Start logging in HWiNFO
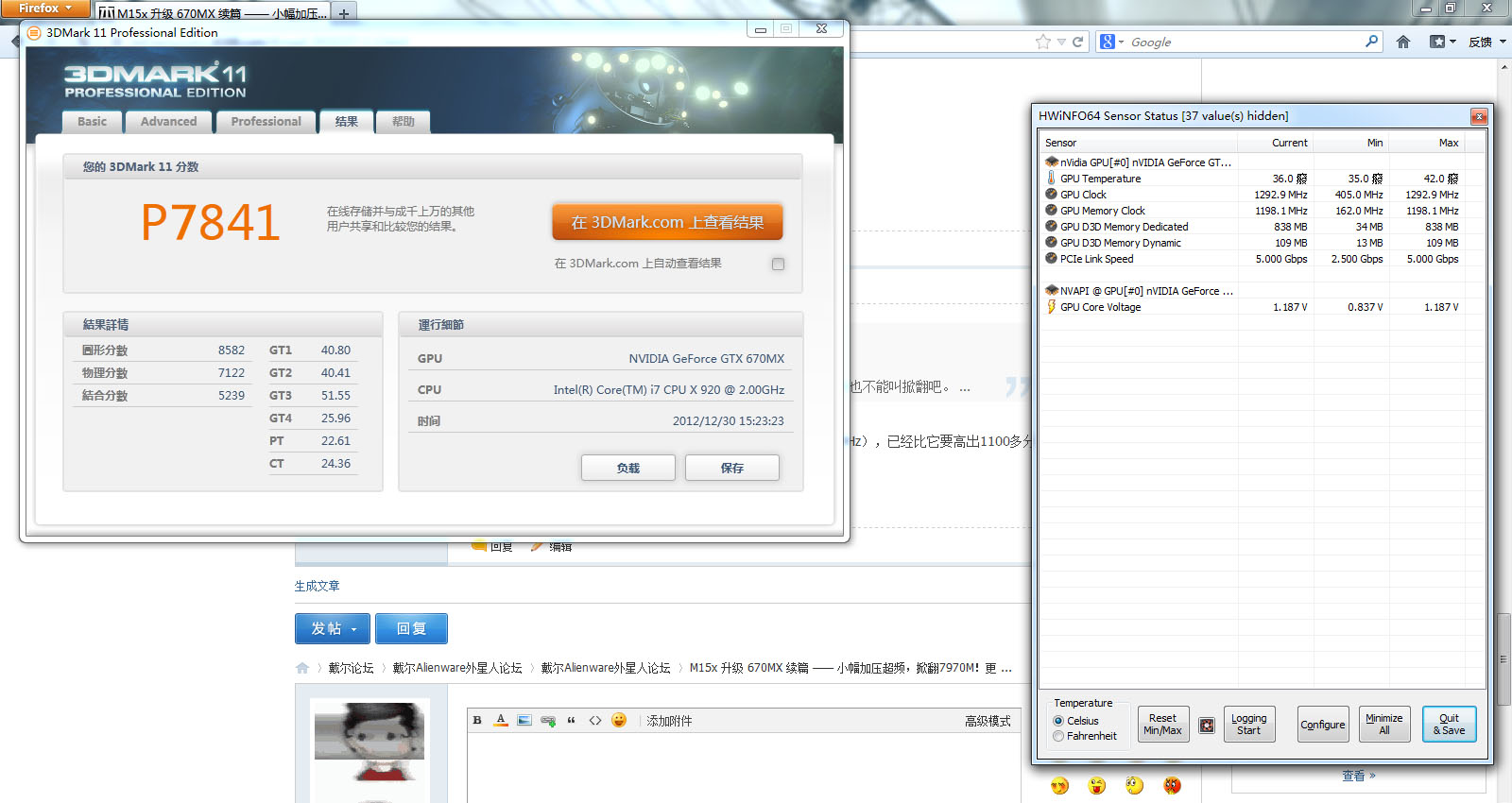 1249,725
